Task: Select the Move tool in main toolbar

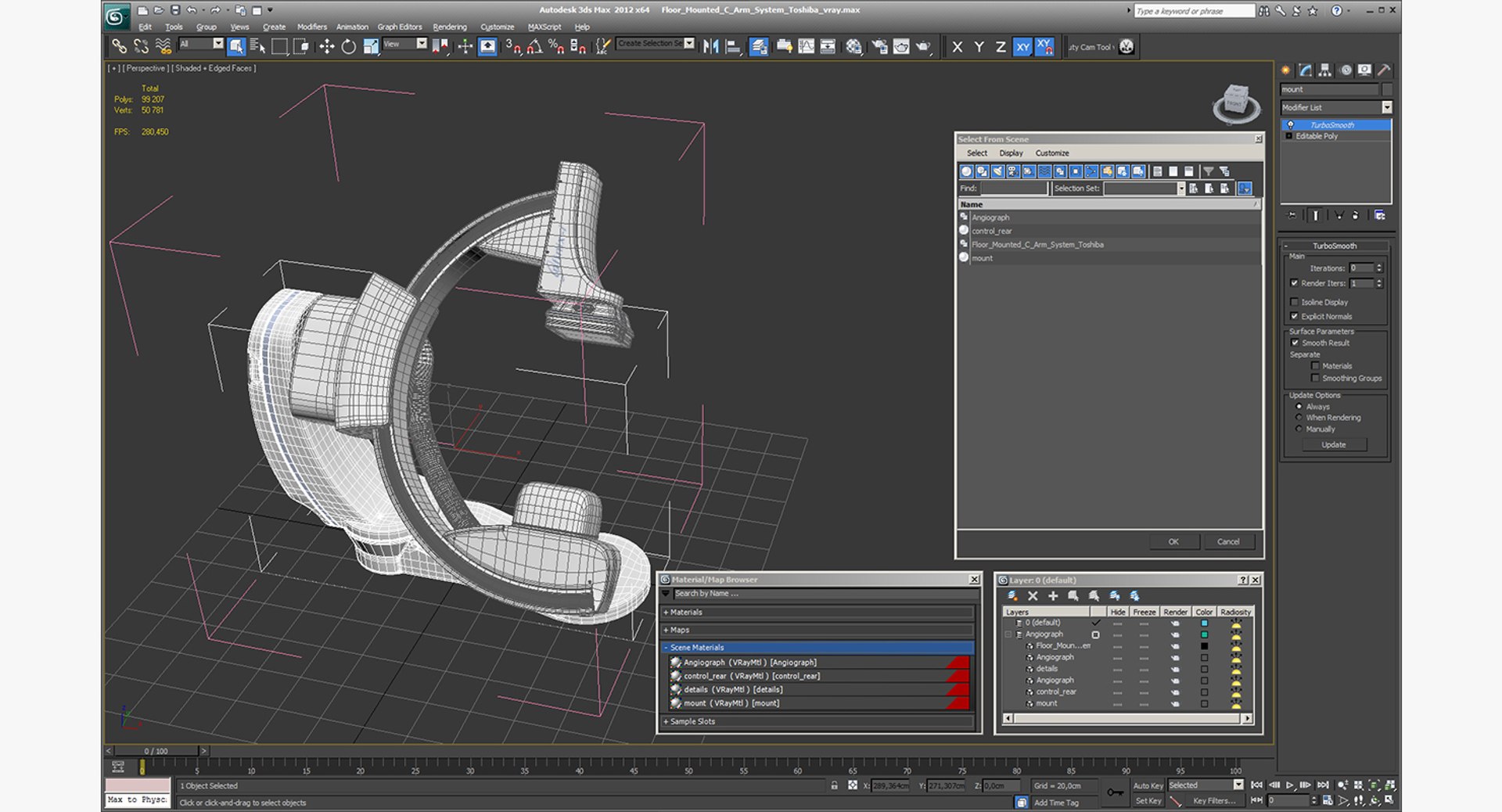Action: pos(326,46)
